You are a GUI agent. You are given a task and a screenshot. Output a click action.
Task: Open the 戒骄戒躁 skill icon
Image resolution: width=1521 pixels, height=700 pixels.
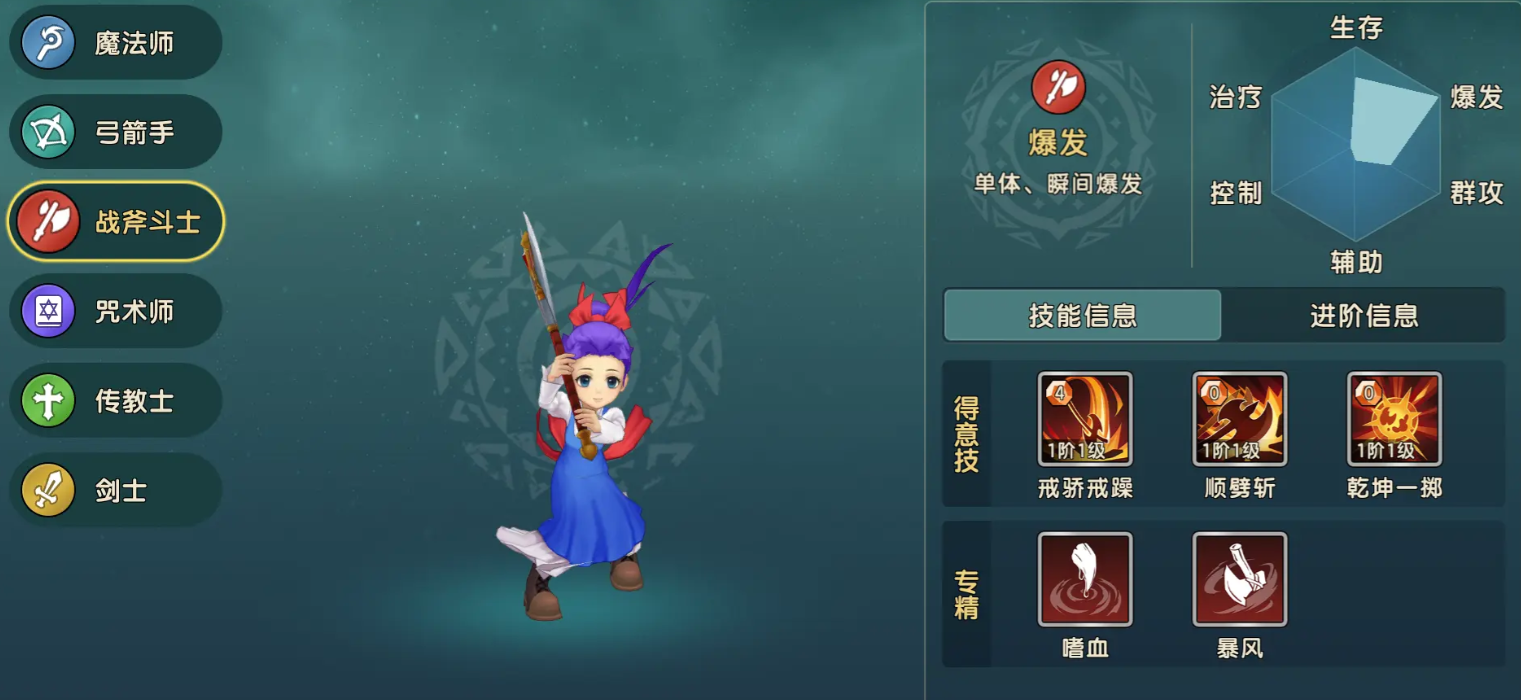tap(1085, 419)
